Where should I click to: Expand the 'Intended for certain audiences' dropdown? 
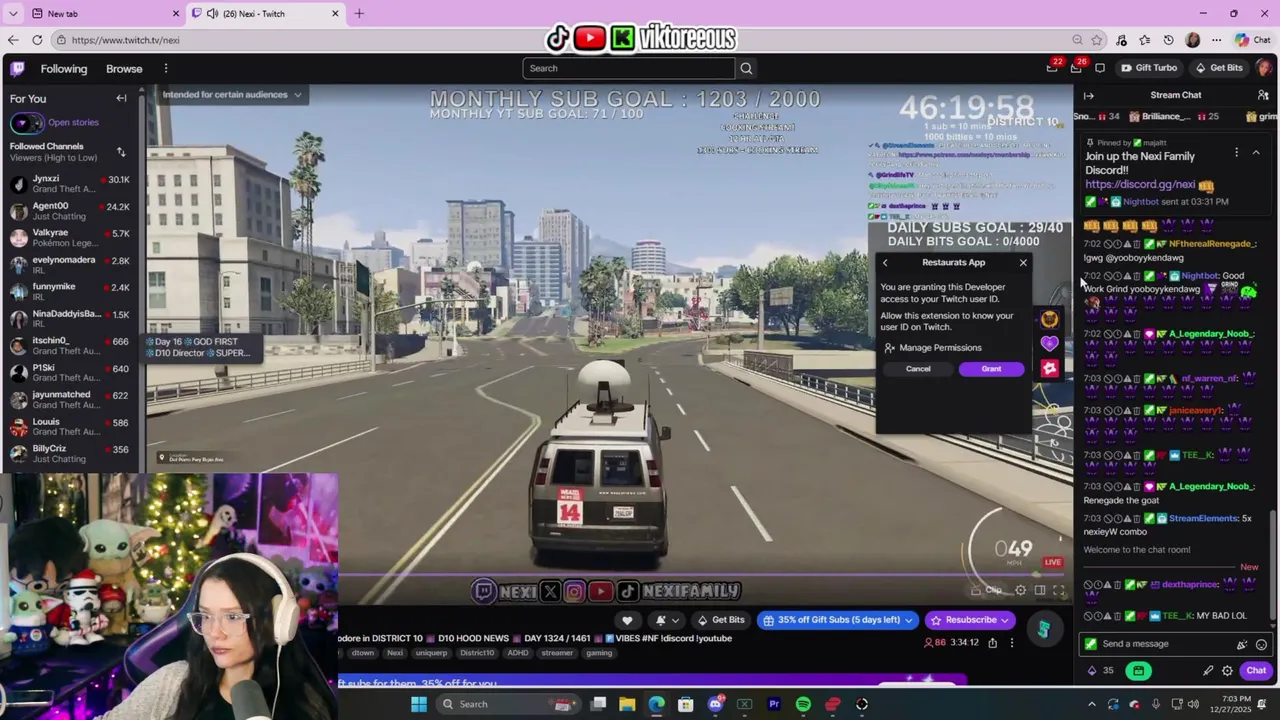tap(231, 95)
